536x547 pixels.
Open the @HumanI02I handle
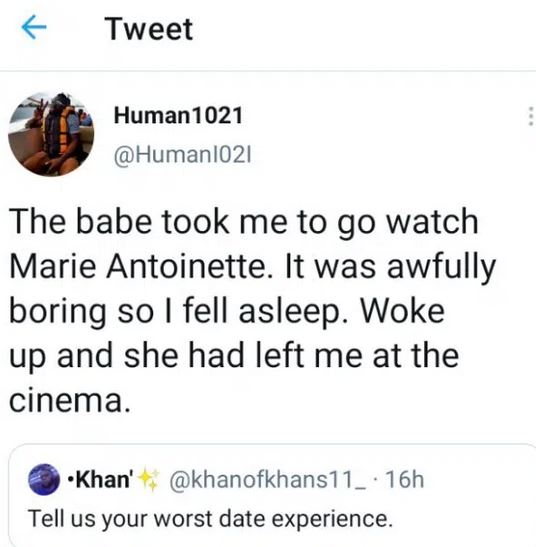[x=182, y=155]
